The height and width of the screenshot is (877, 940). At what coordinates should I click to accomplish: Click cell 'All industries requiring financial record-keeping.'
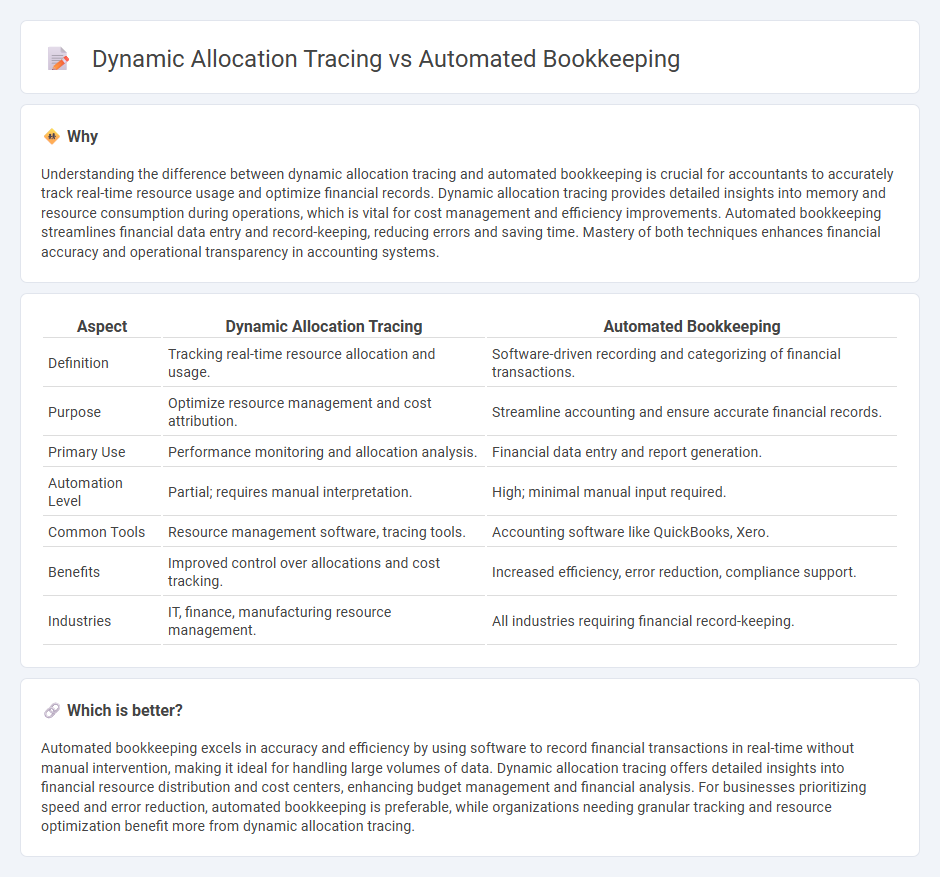[692, 621]
